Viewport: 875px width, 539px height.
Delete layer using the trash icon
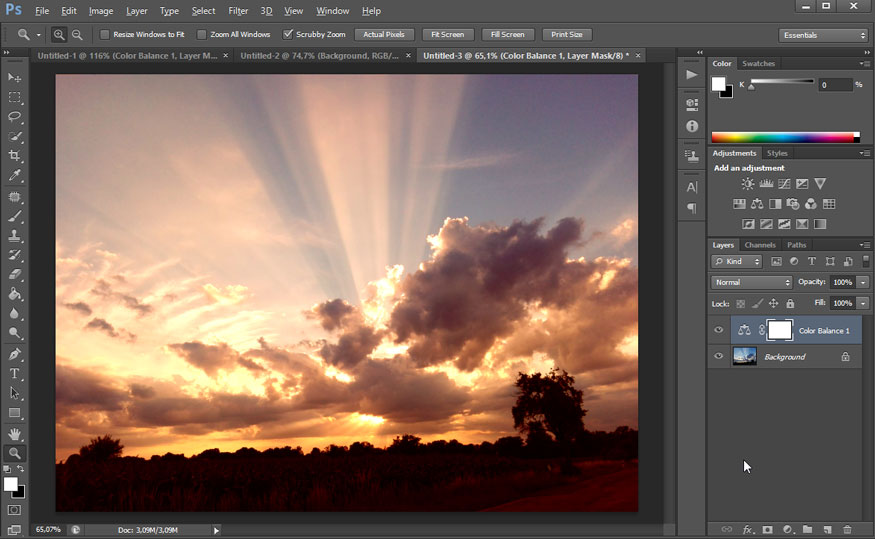coord(847,529)
